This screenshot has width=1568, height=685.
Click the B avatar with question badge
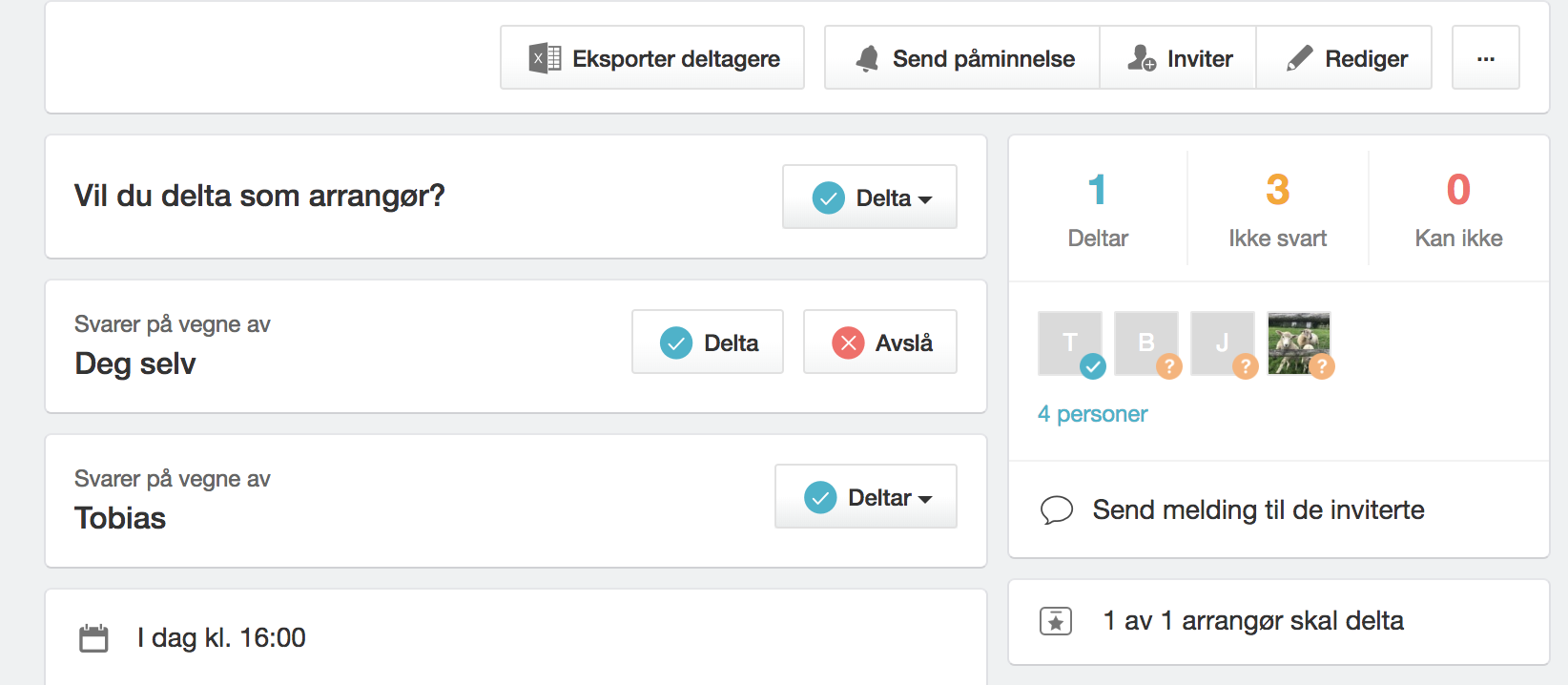(x=1147, y=344)
